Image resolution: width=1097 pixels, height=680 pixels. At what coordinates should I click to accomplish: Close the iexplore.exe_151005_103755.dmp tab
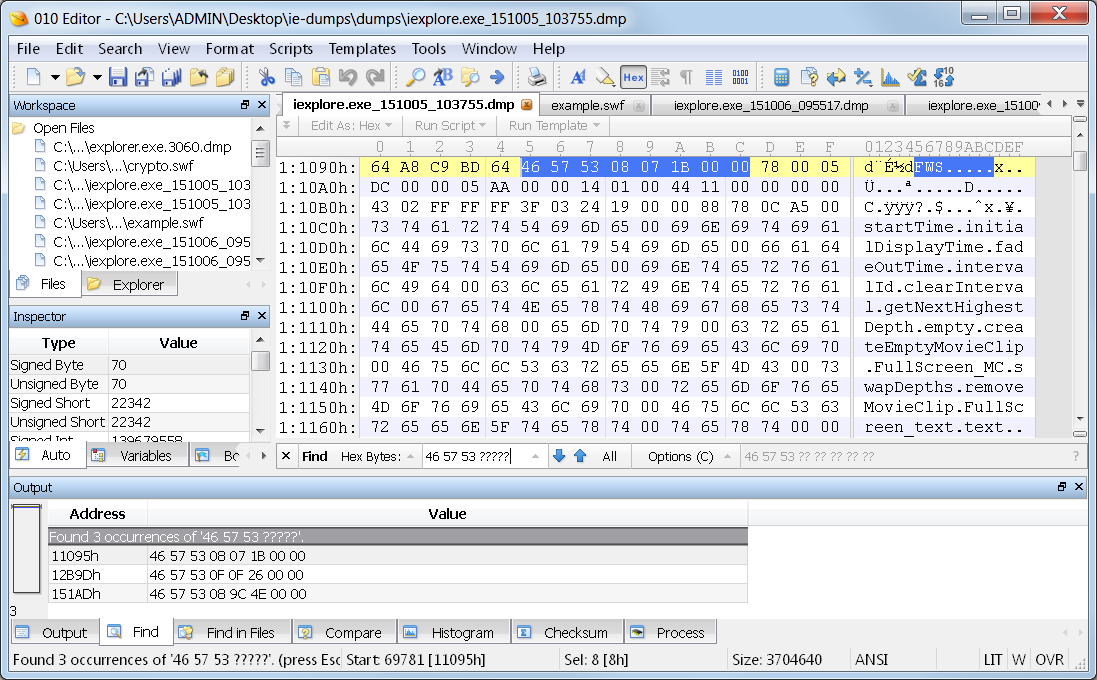(527, 105)
